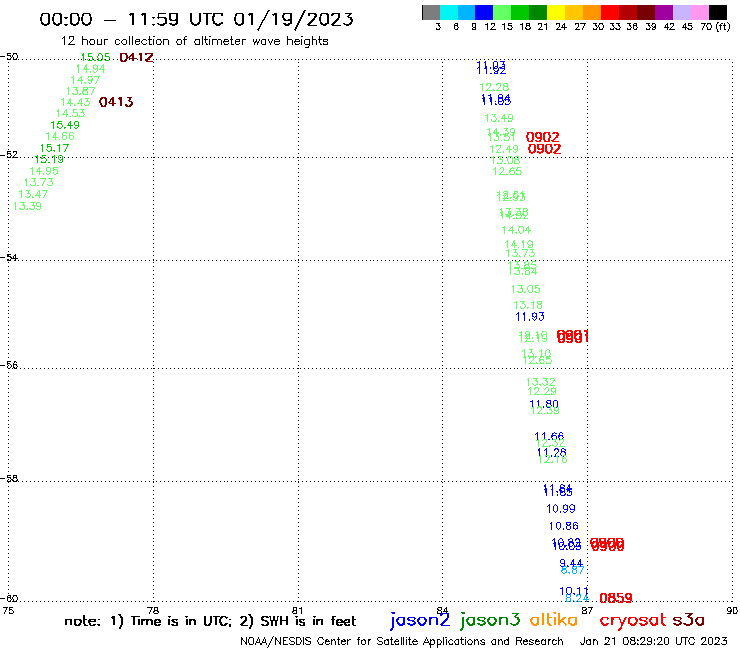Click the gray legend color swatch
The height and width of the screenshot is (650, 740).
[431, 12]
